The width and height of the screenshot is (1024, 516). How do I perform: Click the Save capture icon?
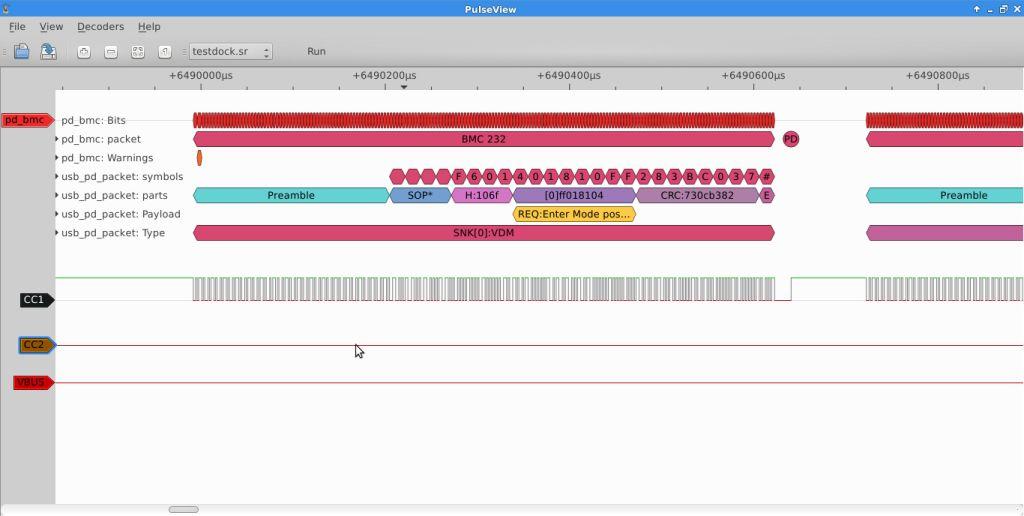pos(48,52)
